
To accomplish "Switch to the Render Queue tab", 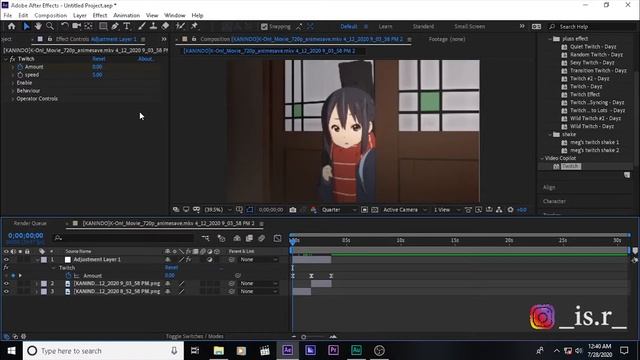I will tap(30, 223).
